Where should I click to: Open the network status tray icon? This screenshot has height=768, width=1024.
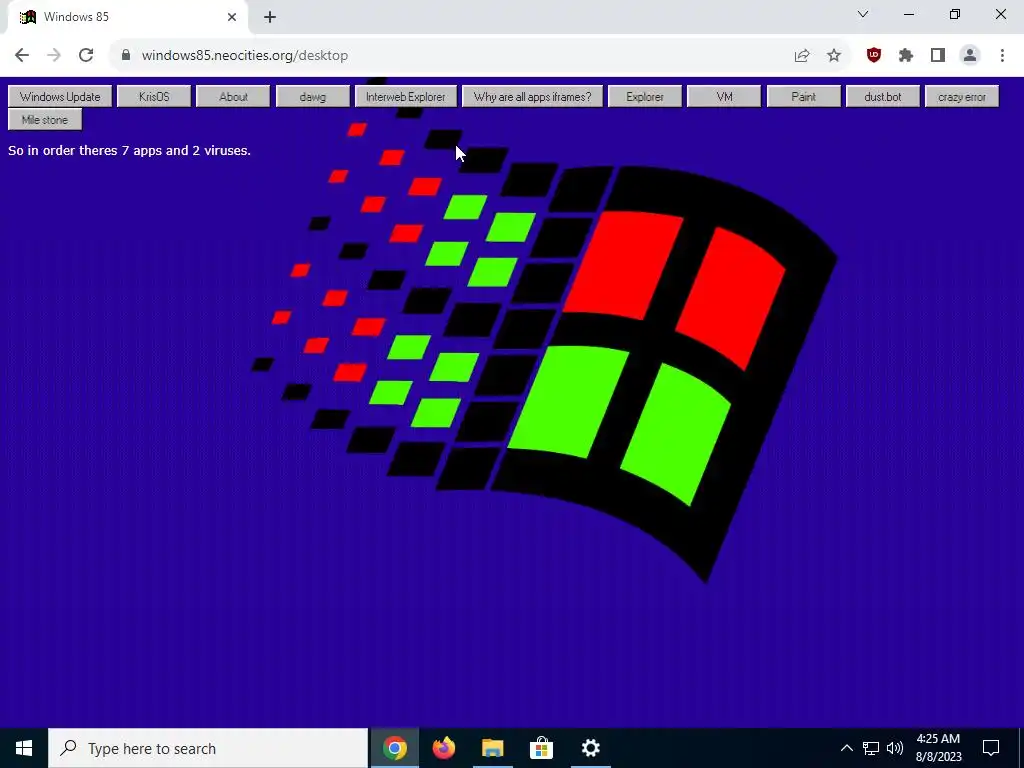pos(871,748)
